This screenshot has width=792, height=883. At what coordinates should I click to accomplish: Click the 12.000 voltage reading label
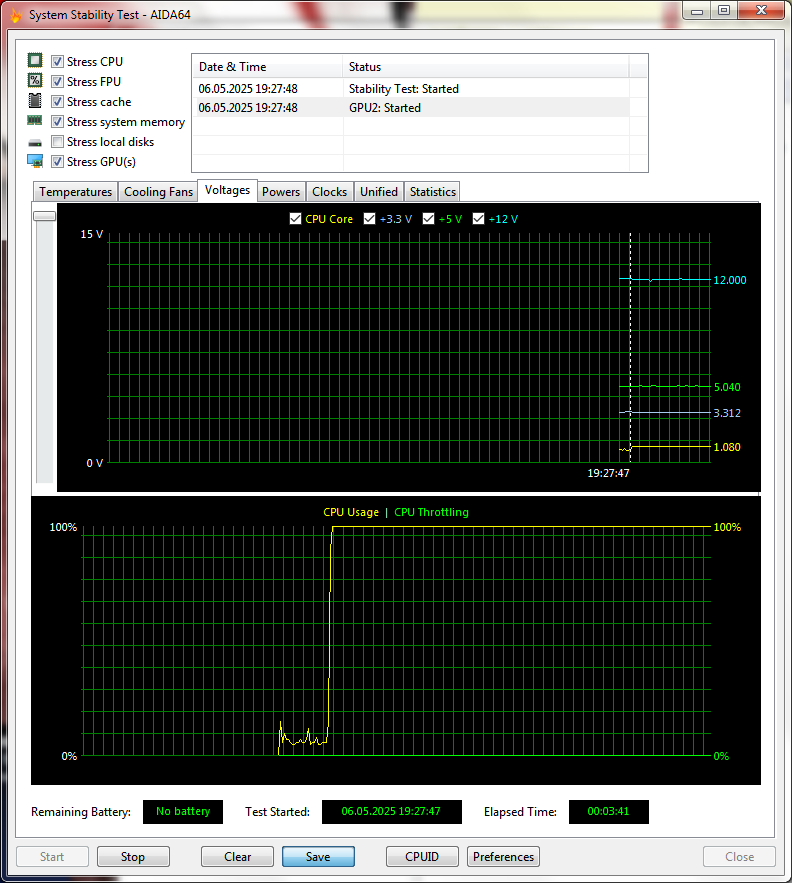pyautogui.click(x=729, y=280)
